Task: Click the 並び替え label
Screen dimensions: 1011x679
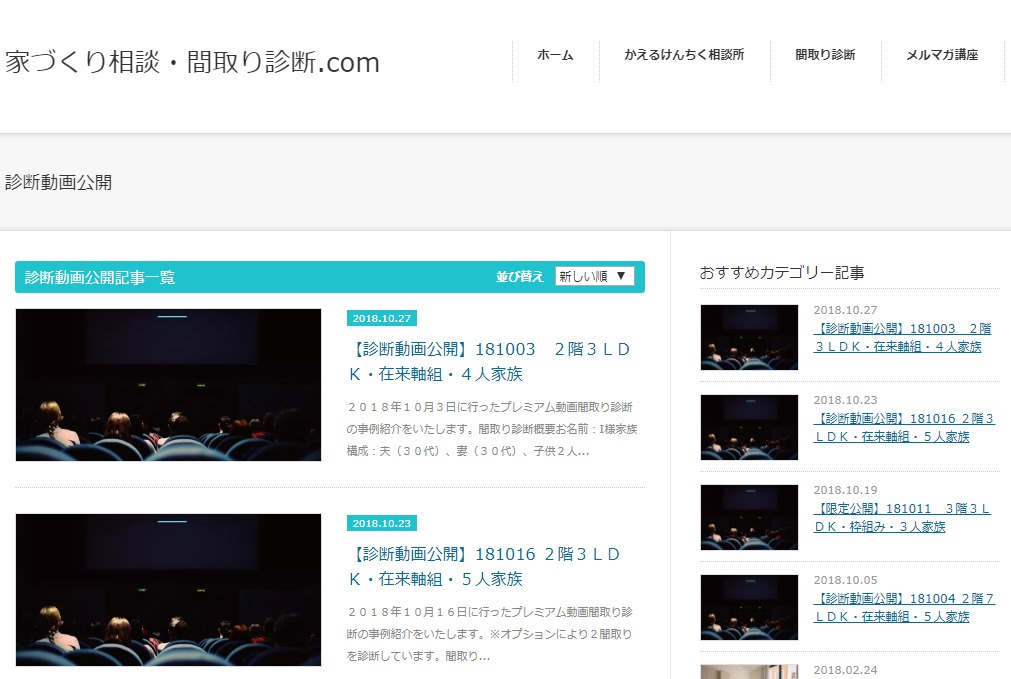Action: coord(520,277)
